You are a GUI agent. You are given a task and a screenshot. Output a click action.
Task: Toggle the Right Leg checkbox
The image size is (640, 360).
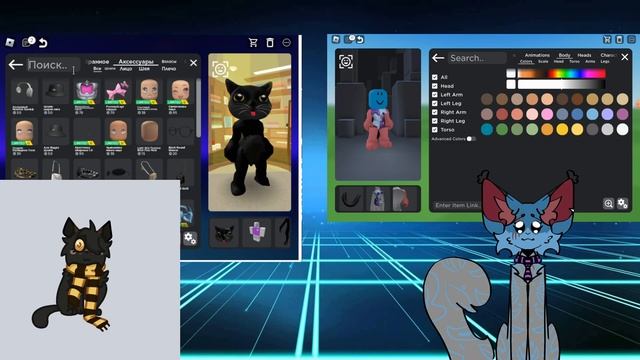click(435, 121)
